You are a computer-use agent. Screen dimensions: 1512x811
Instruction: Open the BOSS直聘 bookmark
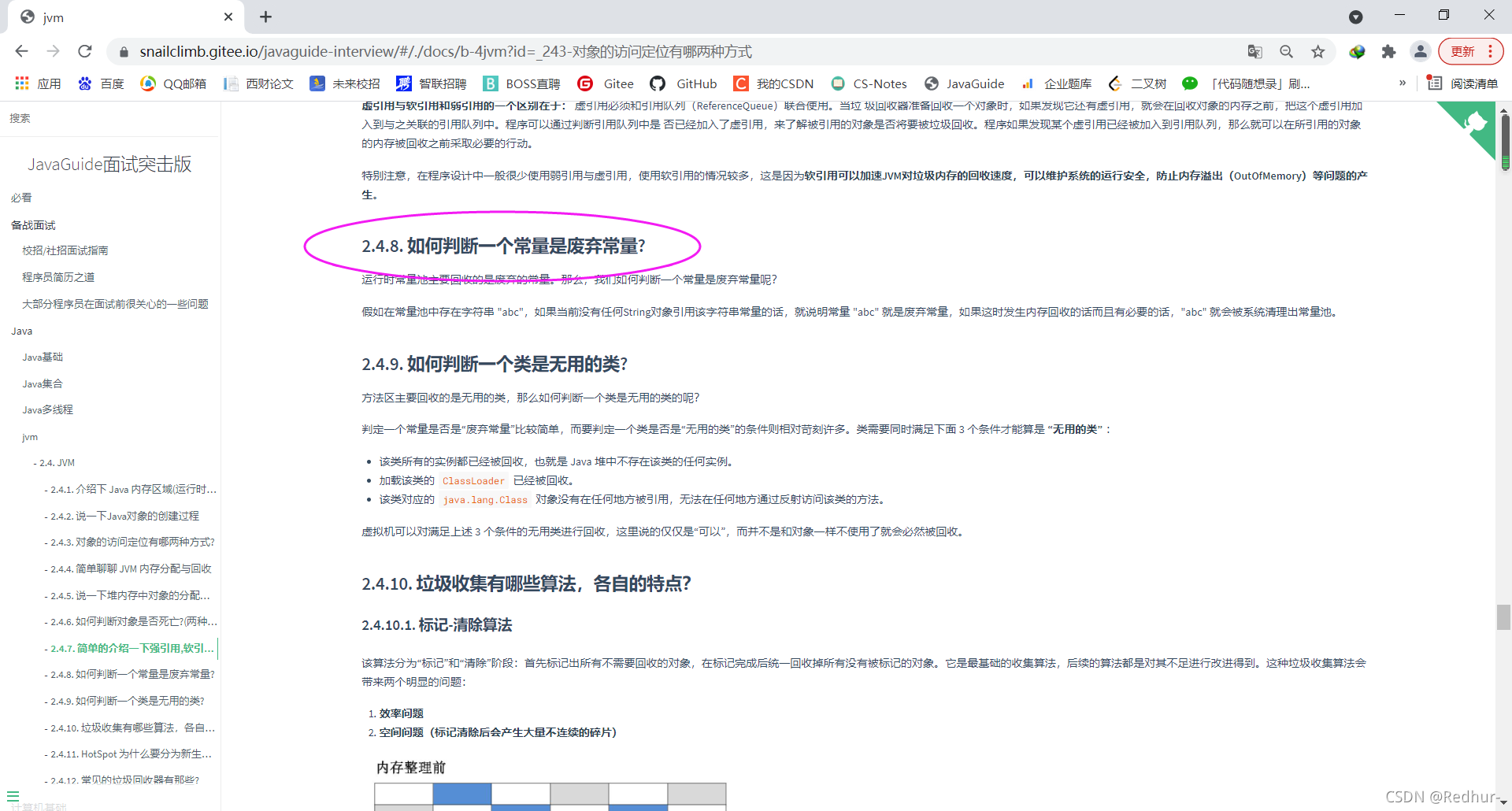tap(521, 83)
